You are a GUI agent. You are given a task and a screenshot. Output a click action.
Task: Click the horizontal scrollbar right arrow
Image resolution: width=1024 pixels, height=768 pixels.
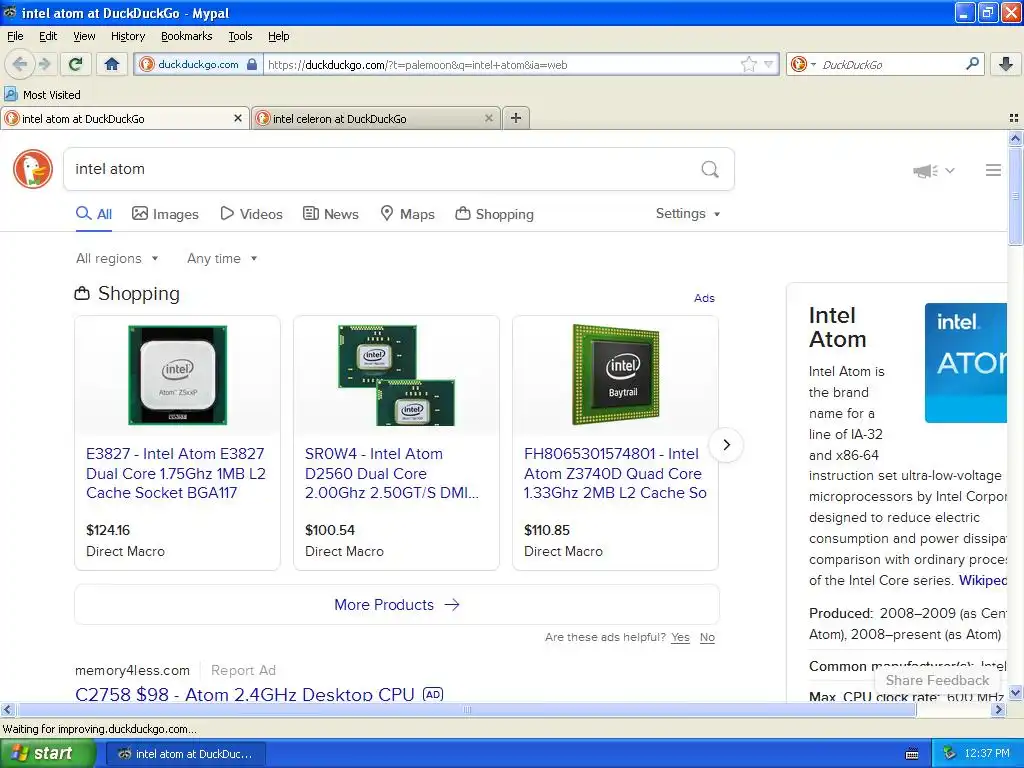click(998, 710)
